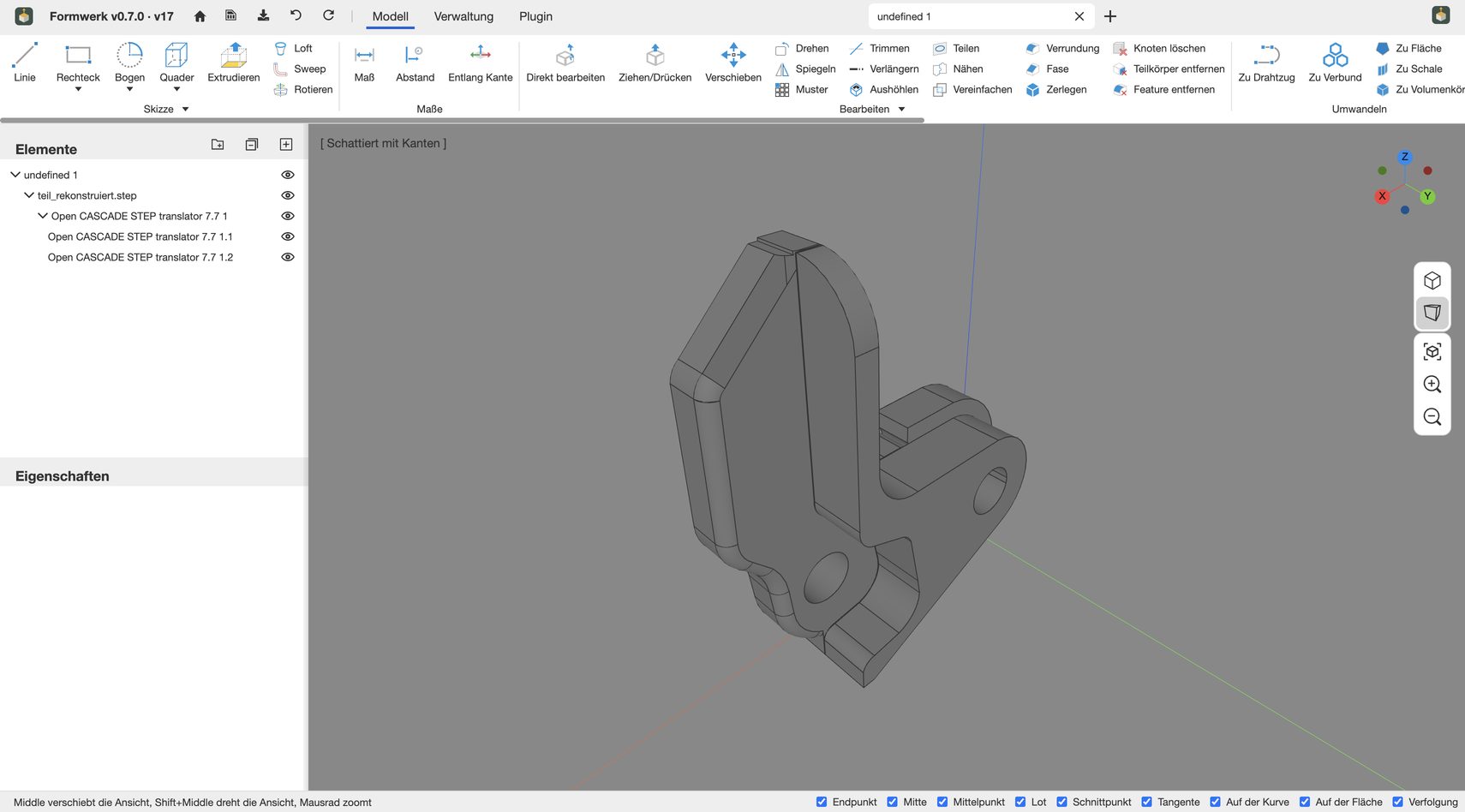This screenshot has width=1465, height=812.
Task: Click the undo arrow icon
Action: (296, 15)
